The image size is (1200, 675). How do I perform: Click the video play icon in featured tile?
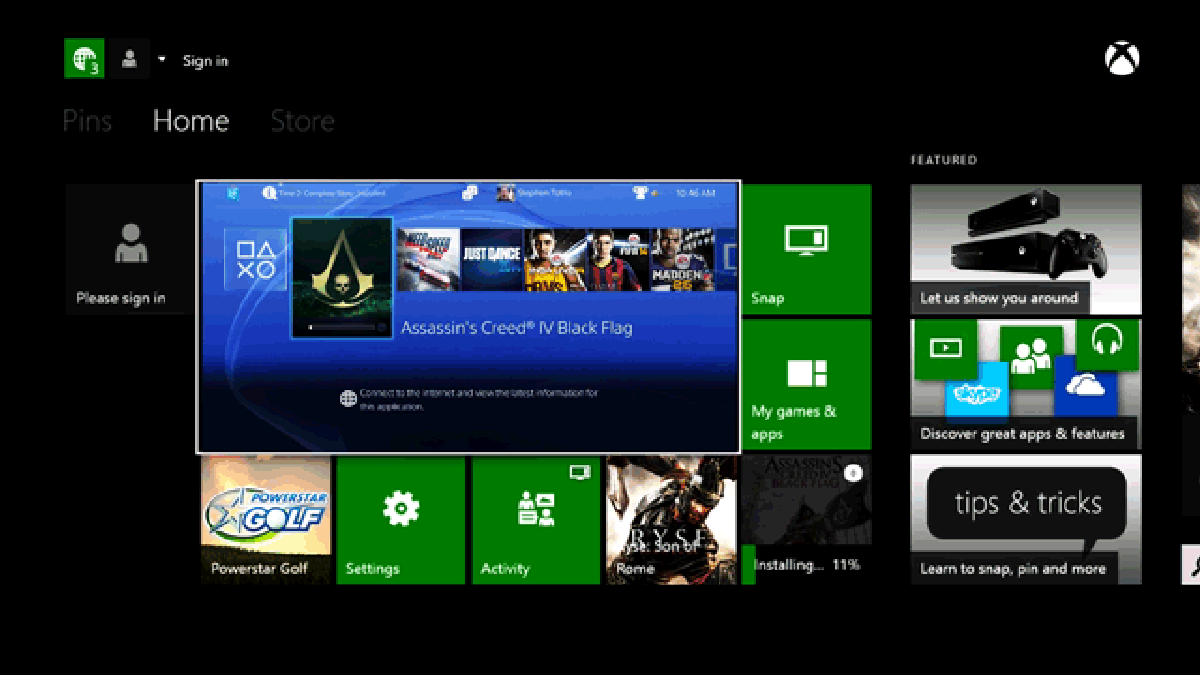tap(945, 348)
